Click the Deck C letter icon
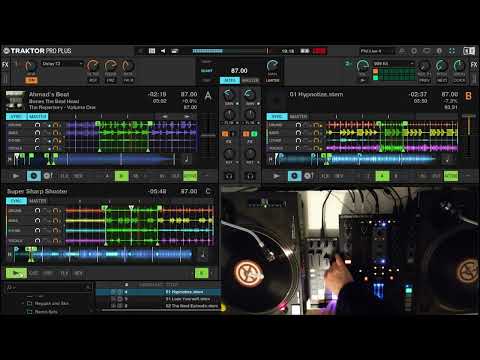The width and height of the screenshot is (480, 360). (208, 191)
